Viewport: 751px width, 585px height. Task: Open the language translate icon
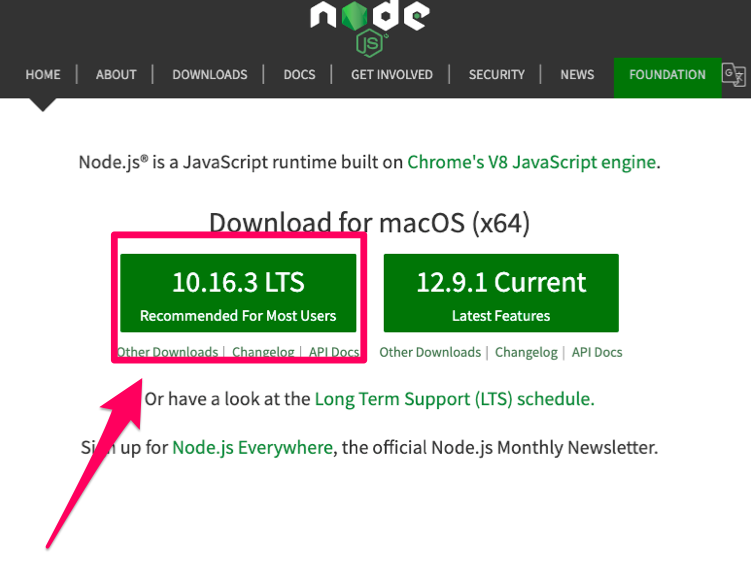734,75
